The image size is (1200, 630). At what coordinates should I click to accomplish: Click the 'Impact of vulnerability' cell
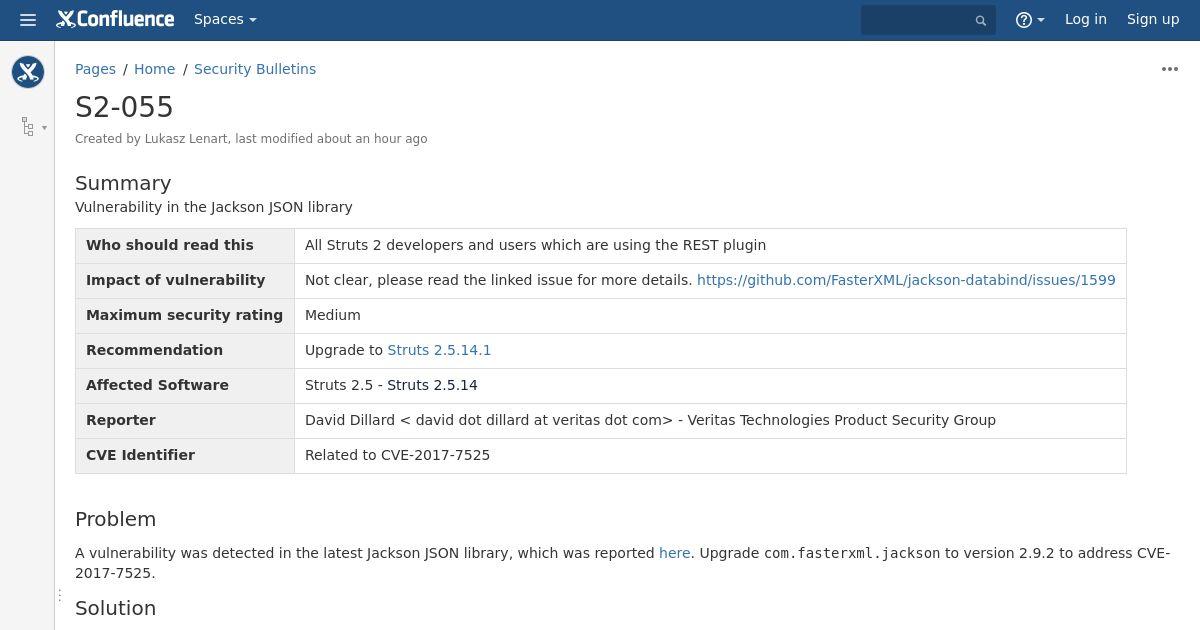tap(185, 281)
